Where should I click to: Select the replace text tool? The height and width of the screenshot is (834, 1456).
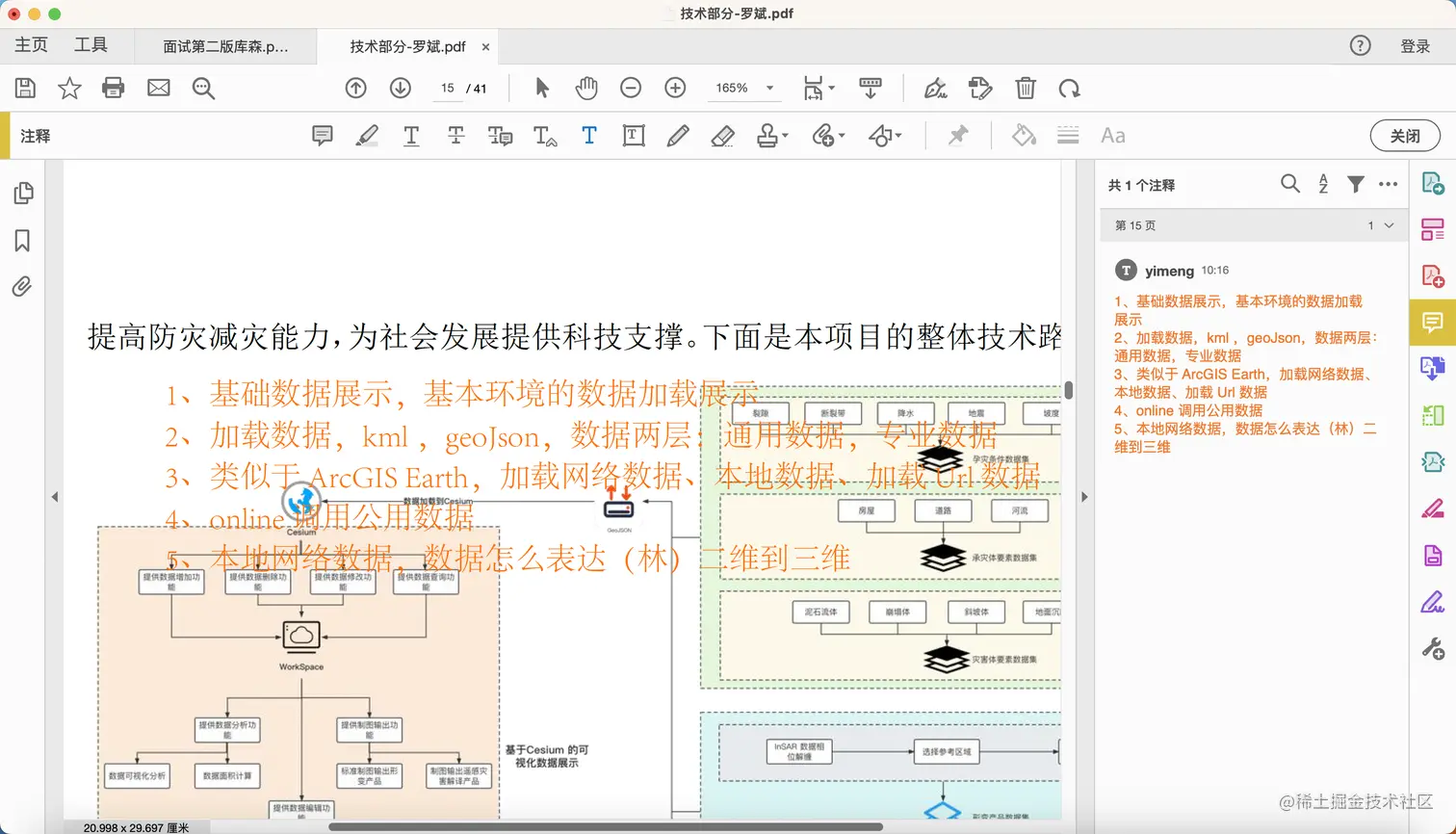coord(501,136)
